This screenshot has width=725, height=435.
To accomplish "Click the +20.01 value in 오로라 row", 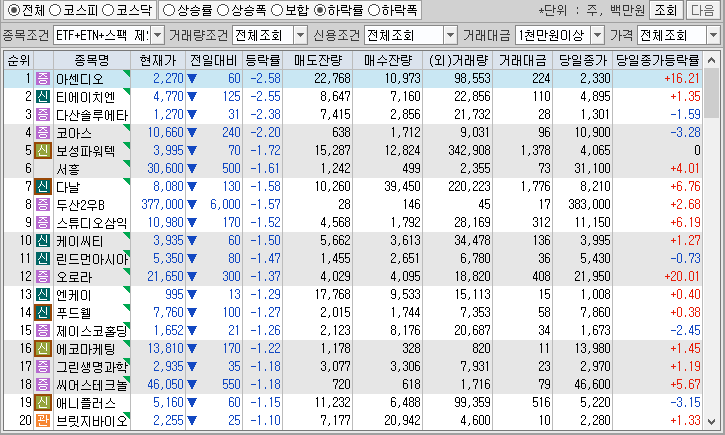I will (x=682, y=276).
